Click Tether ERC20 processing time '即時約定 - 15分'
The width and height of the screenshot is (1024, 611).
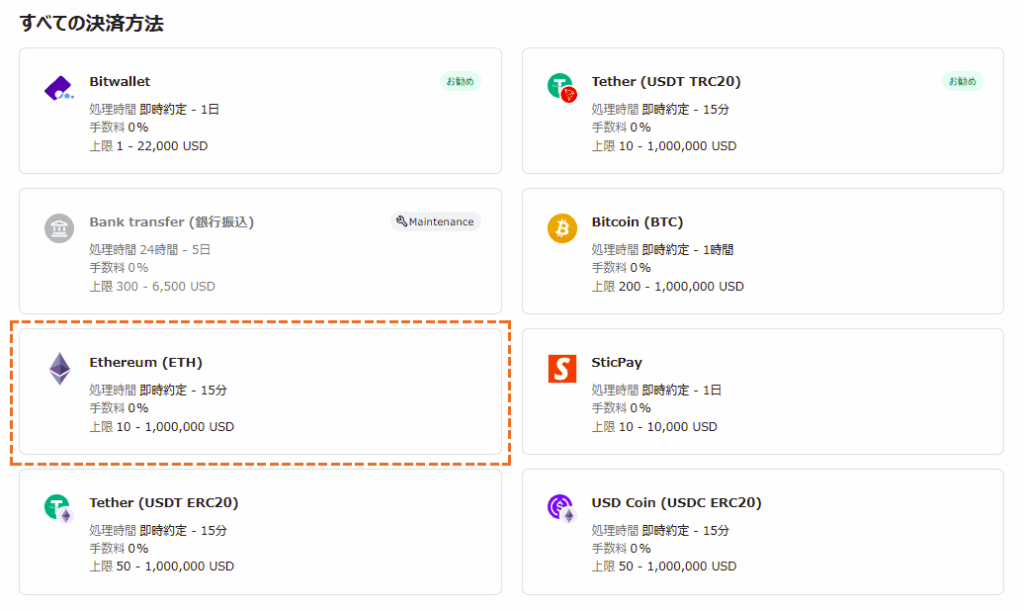[x=184, y=530]
